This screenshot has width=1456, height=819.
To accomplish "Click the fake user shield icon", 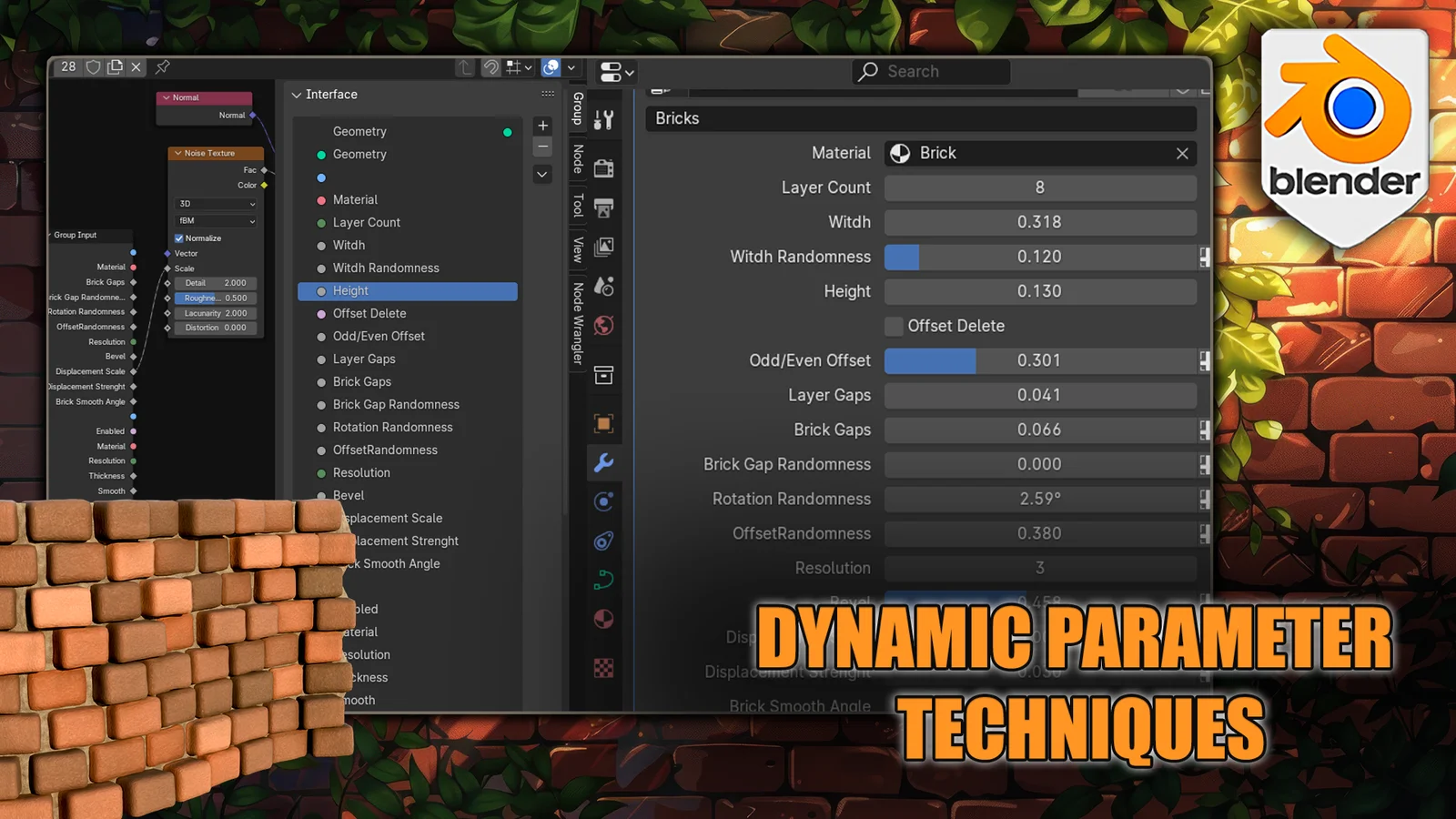I will pyautogui.click(x=93, y=67).
